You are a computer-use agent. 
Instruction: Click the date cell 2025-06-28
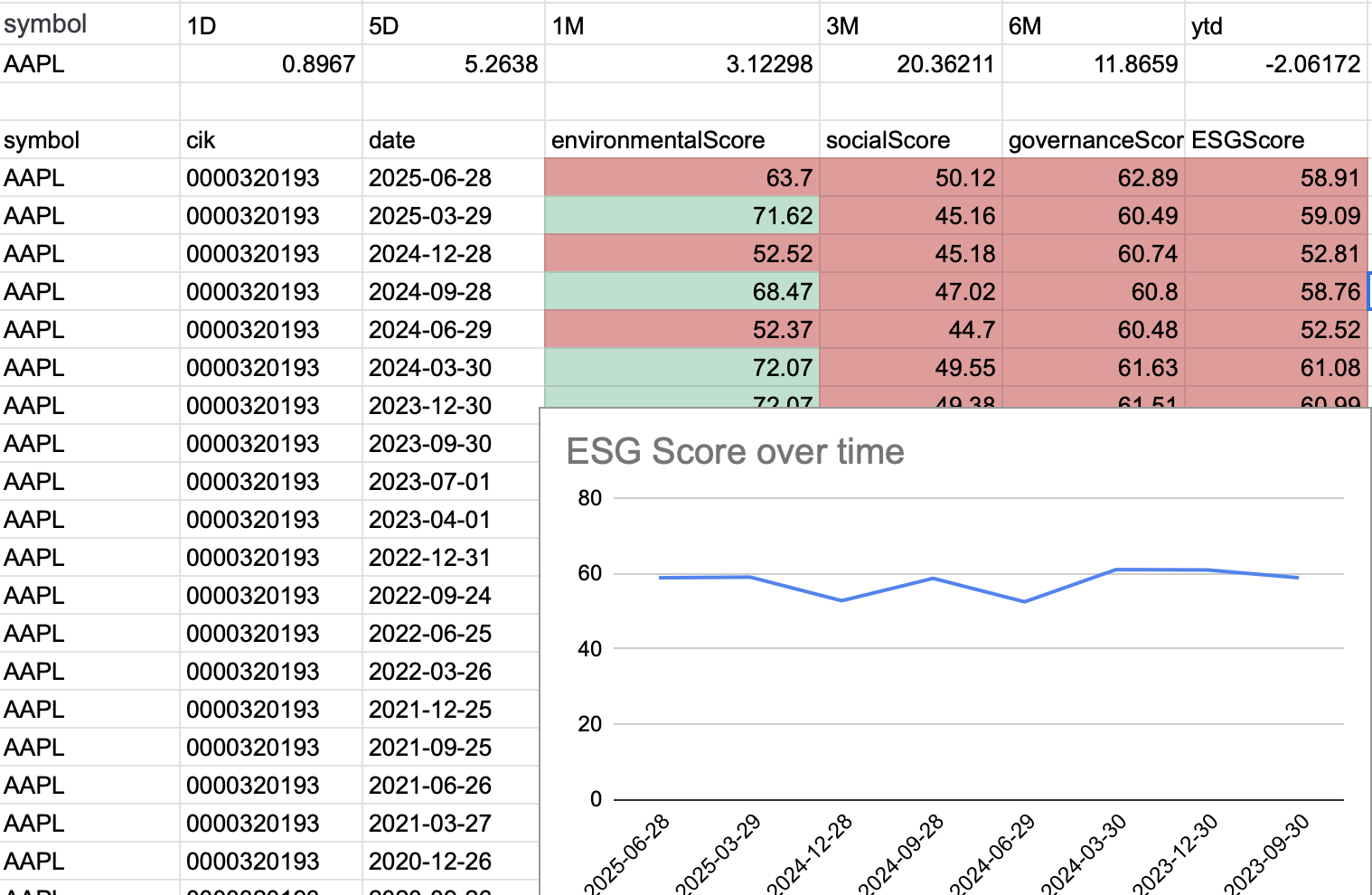click(x=454, y=178)
